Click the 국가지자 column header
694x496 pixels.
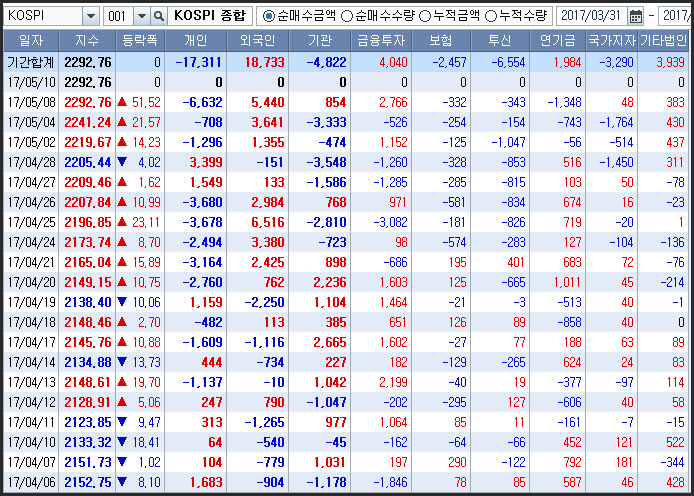pyautogui.click(x=612, y=41)
